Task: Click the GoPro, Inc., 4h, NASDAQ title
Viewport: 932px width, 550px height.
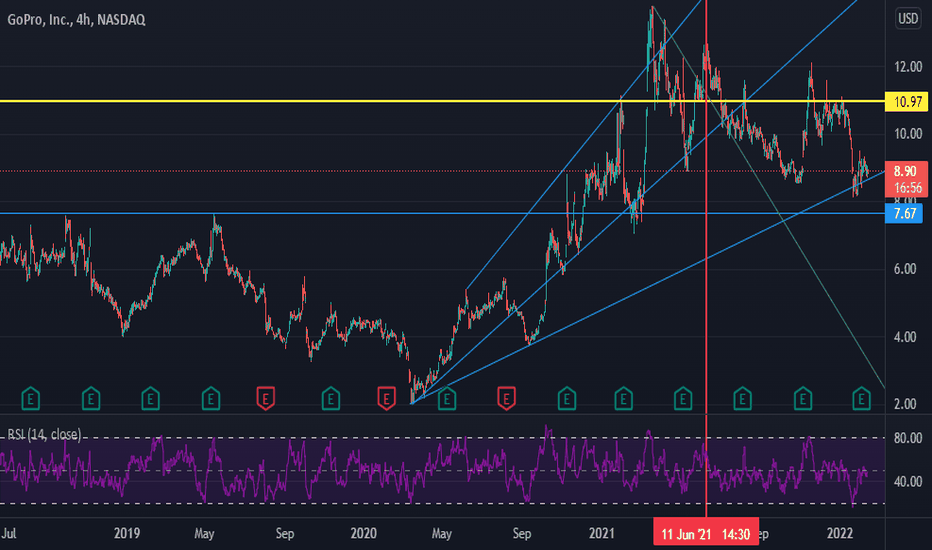Action: [x=76, y=20]
